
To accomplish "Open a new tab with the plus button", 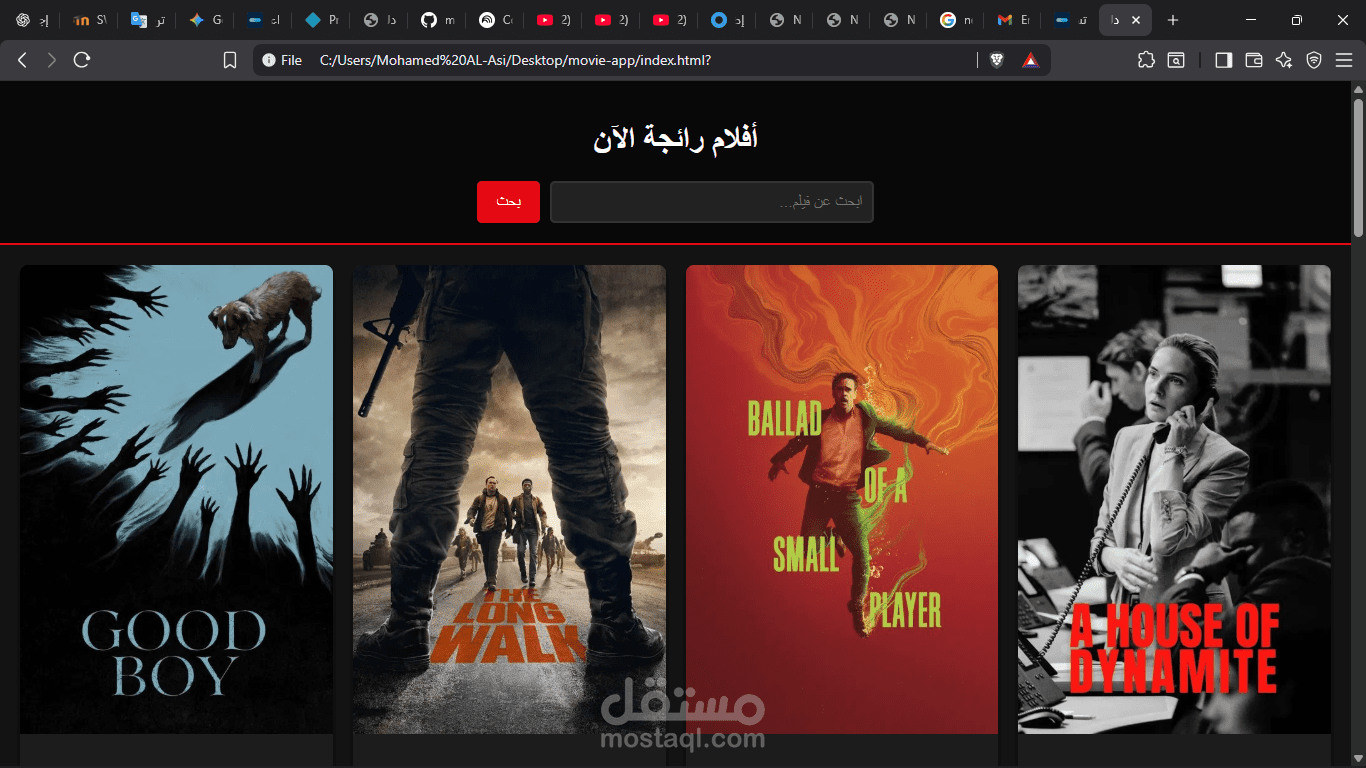I will click(1172, 19).
